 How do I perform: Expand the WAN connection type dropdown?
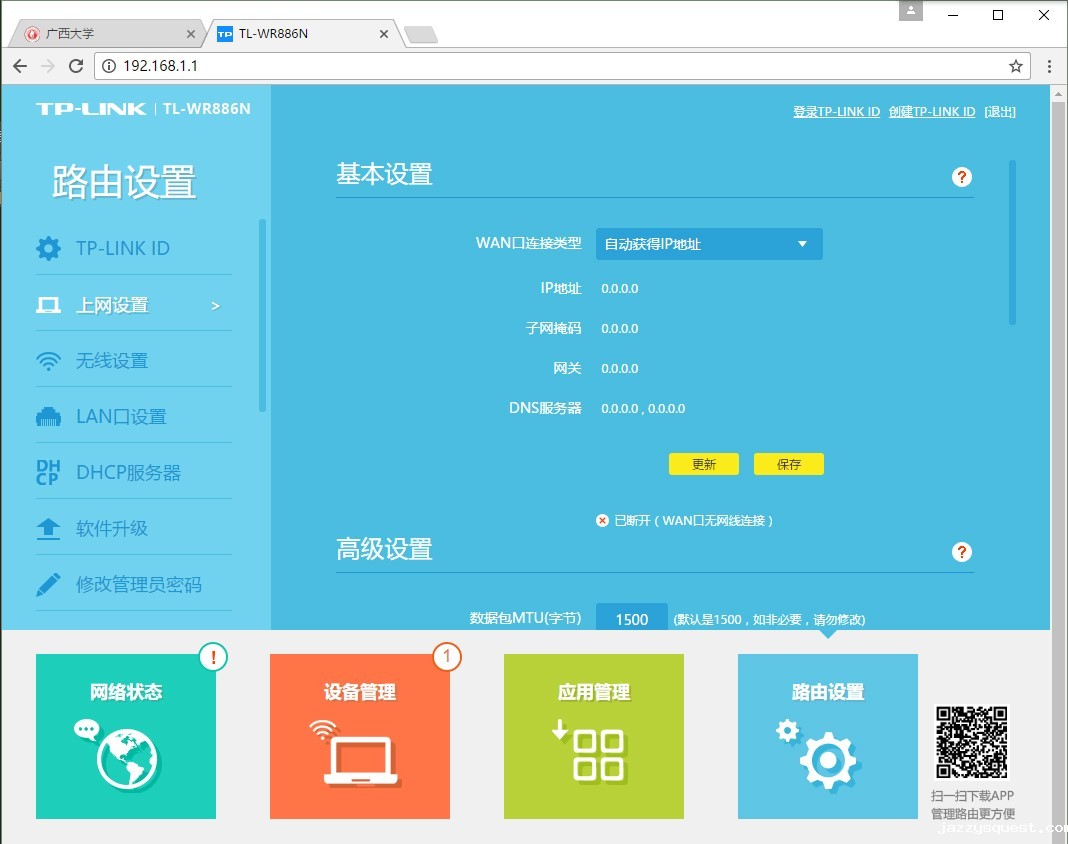(709, 244)
